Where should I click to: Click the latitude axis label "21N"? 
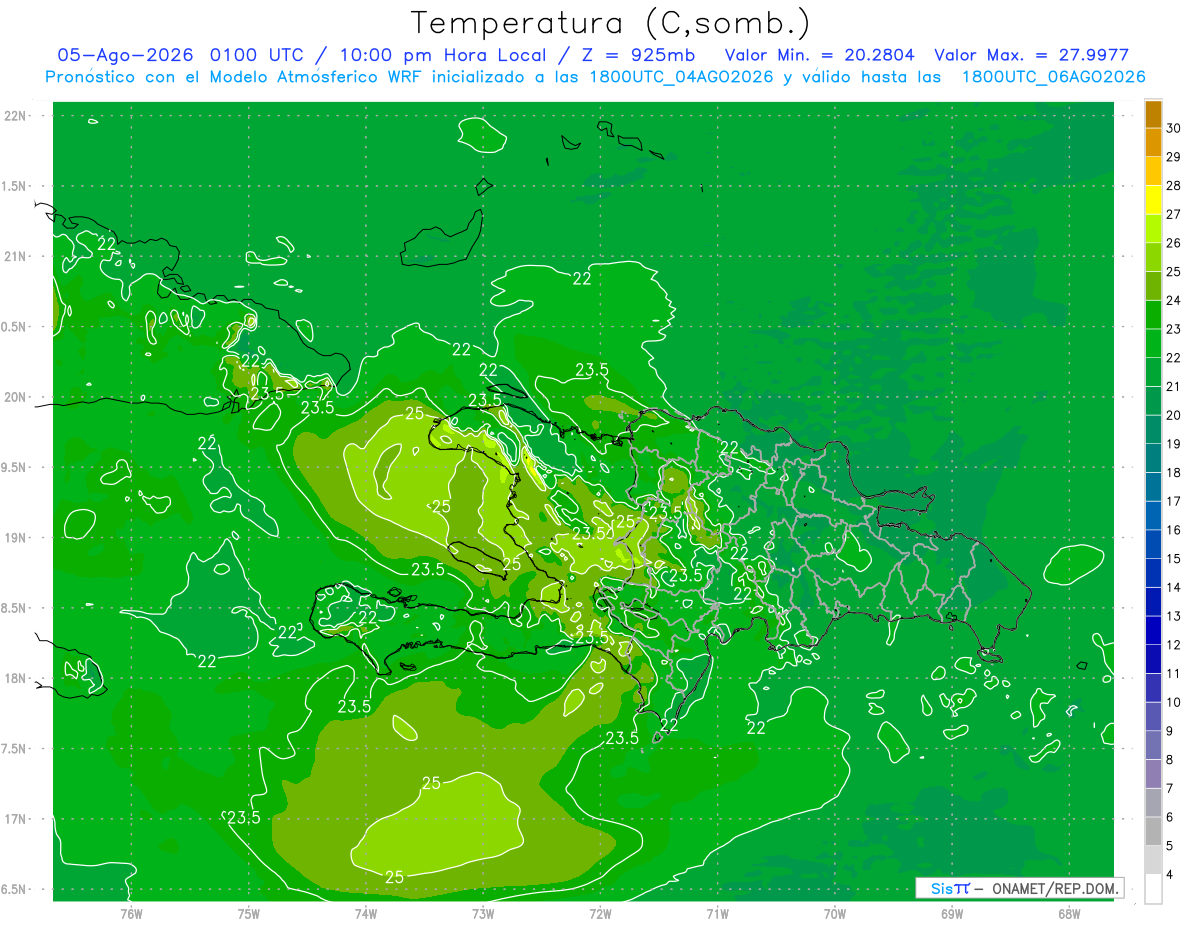[17, 257]
